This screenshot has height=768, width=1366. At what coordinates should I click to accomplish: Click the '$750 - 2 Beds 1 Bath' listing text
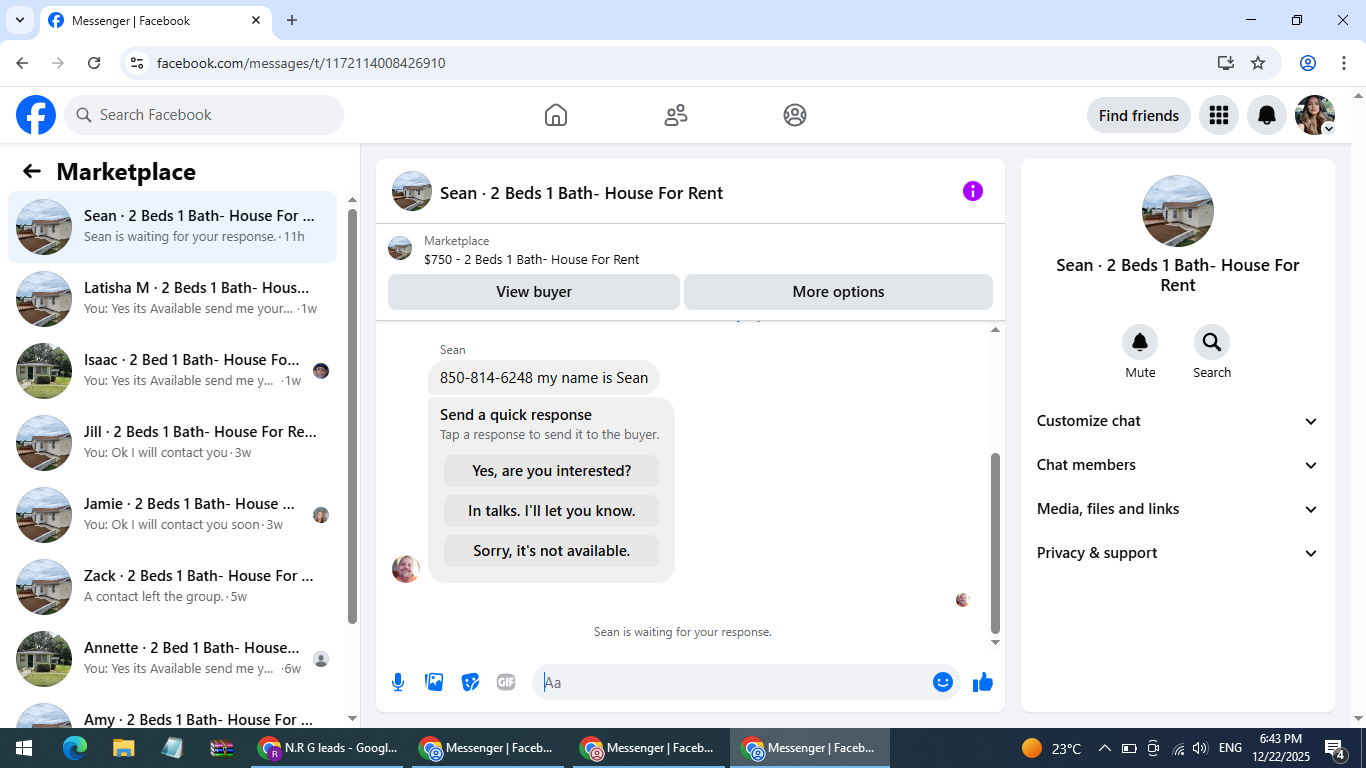click(x=532, y=259)
